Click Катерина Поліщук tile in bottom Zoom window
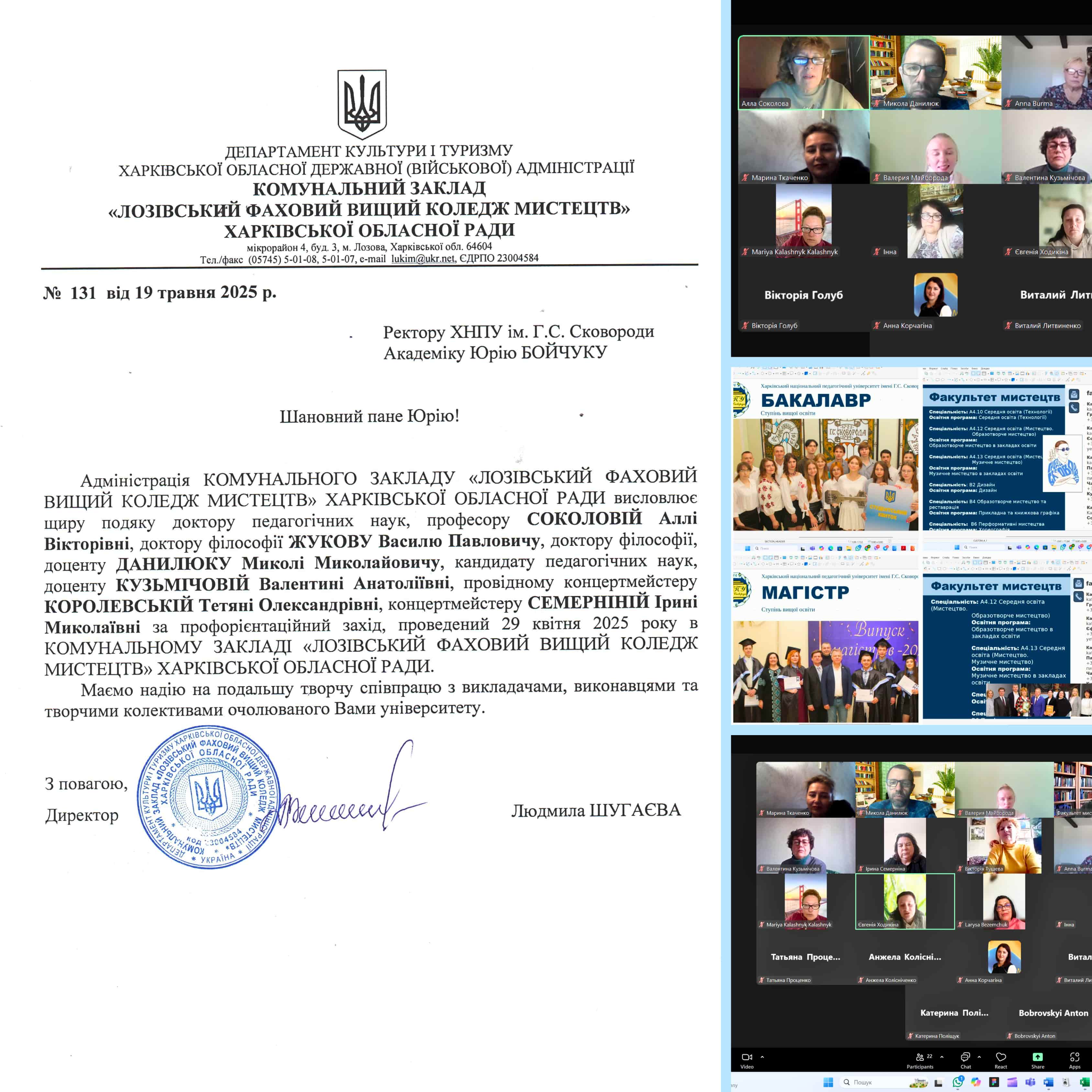Screen dimensions: 1092x1092 click(954, 1013)
